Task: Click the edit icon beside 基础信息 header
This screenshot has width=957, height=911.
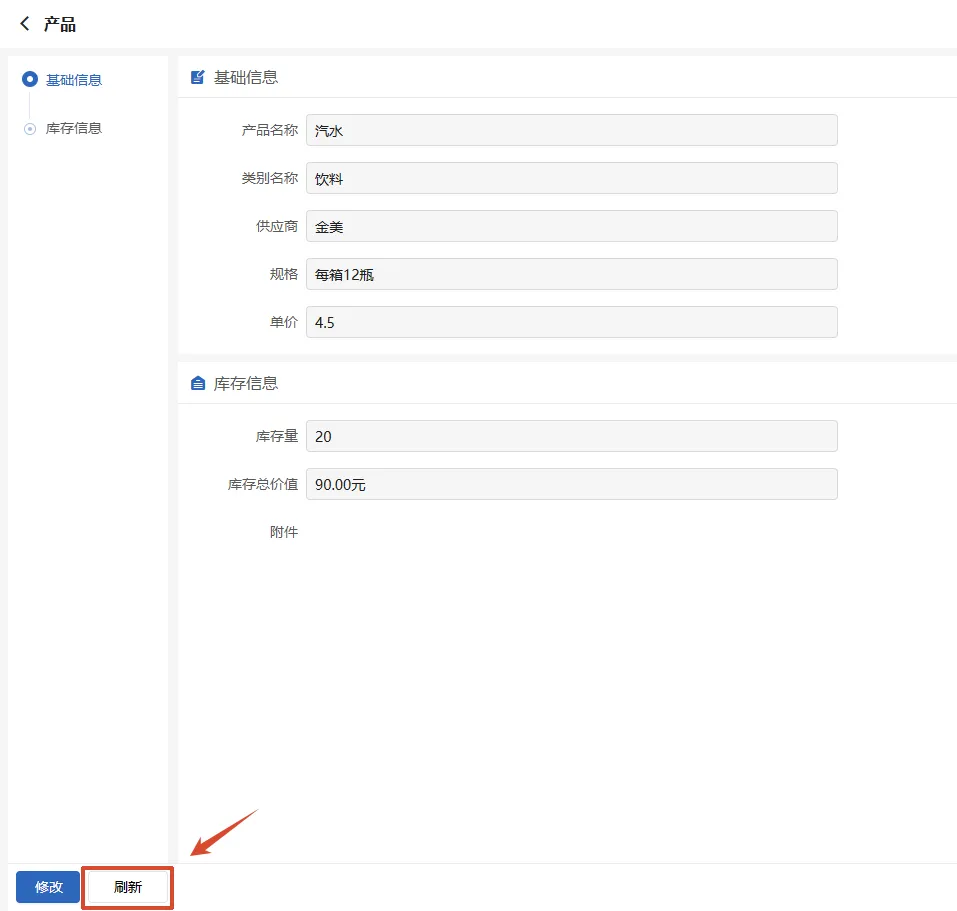Action: coord(198,77)
